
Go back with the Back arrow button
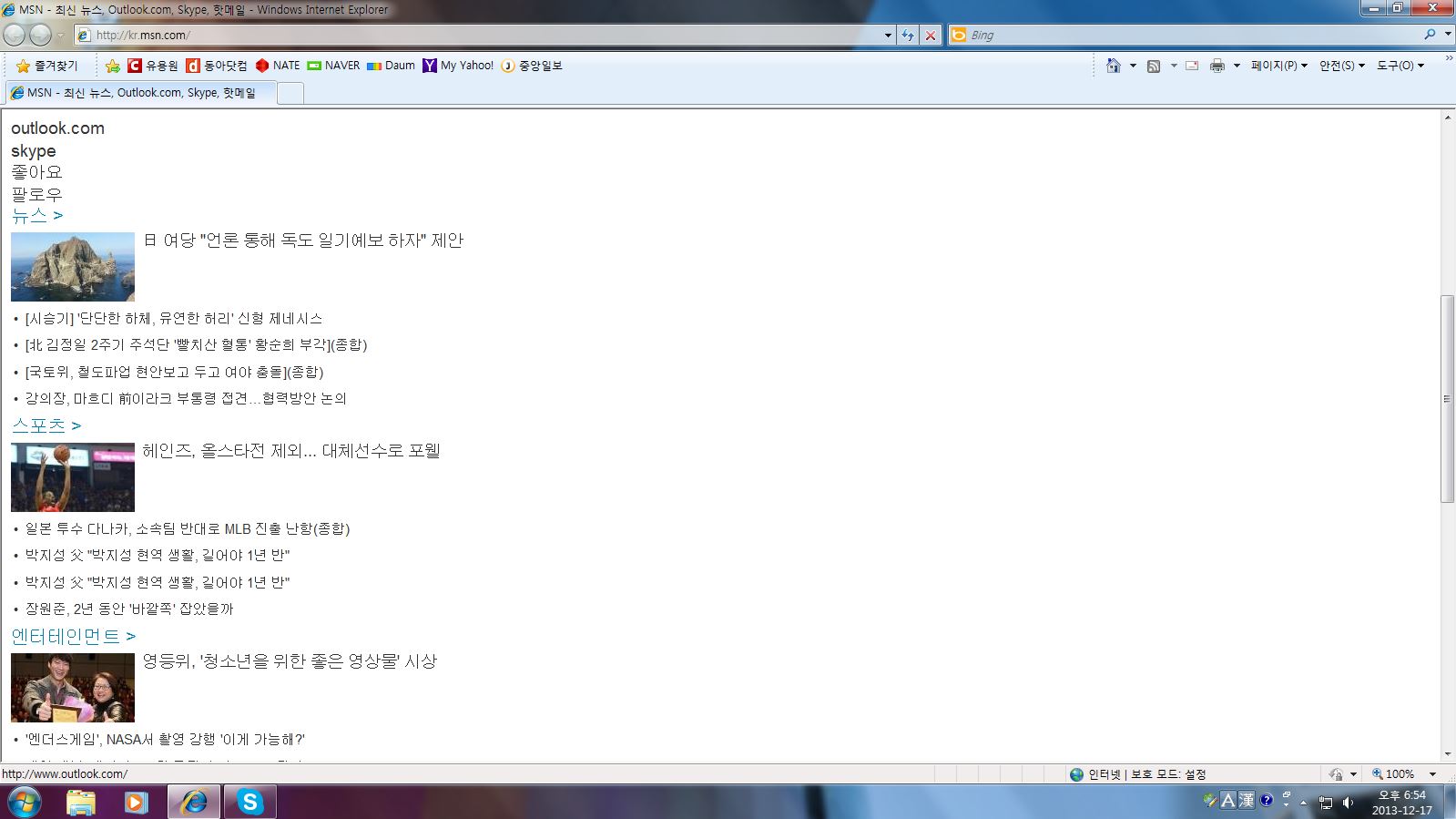[x=15, y=35]
